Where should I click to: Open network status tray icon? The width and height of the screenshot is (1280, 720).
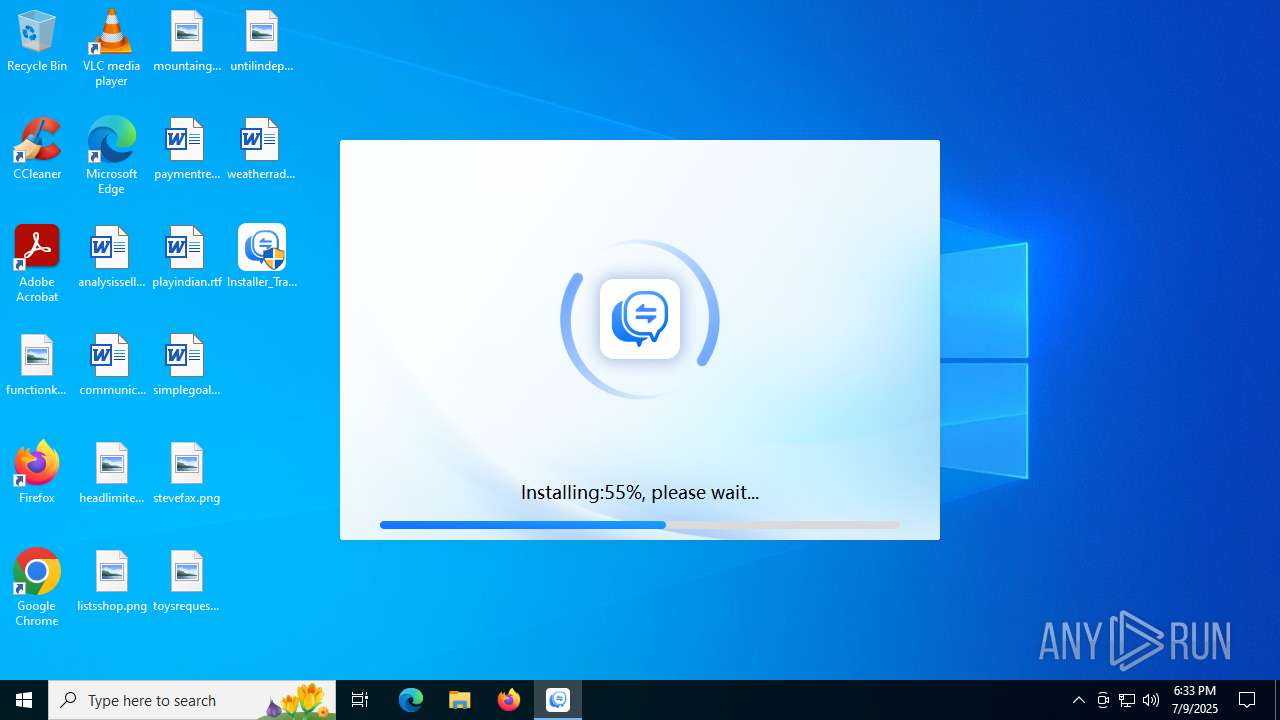[1127, 700]
